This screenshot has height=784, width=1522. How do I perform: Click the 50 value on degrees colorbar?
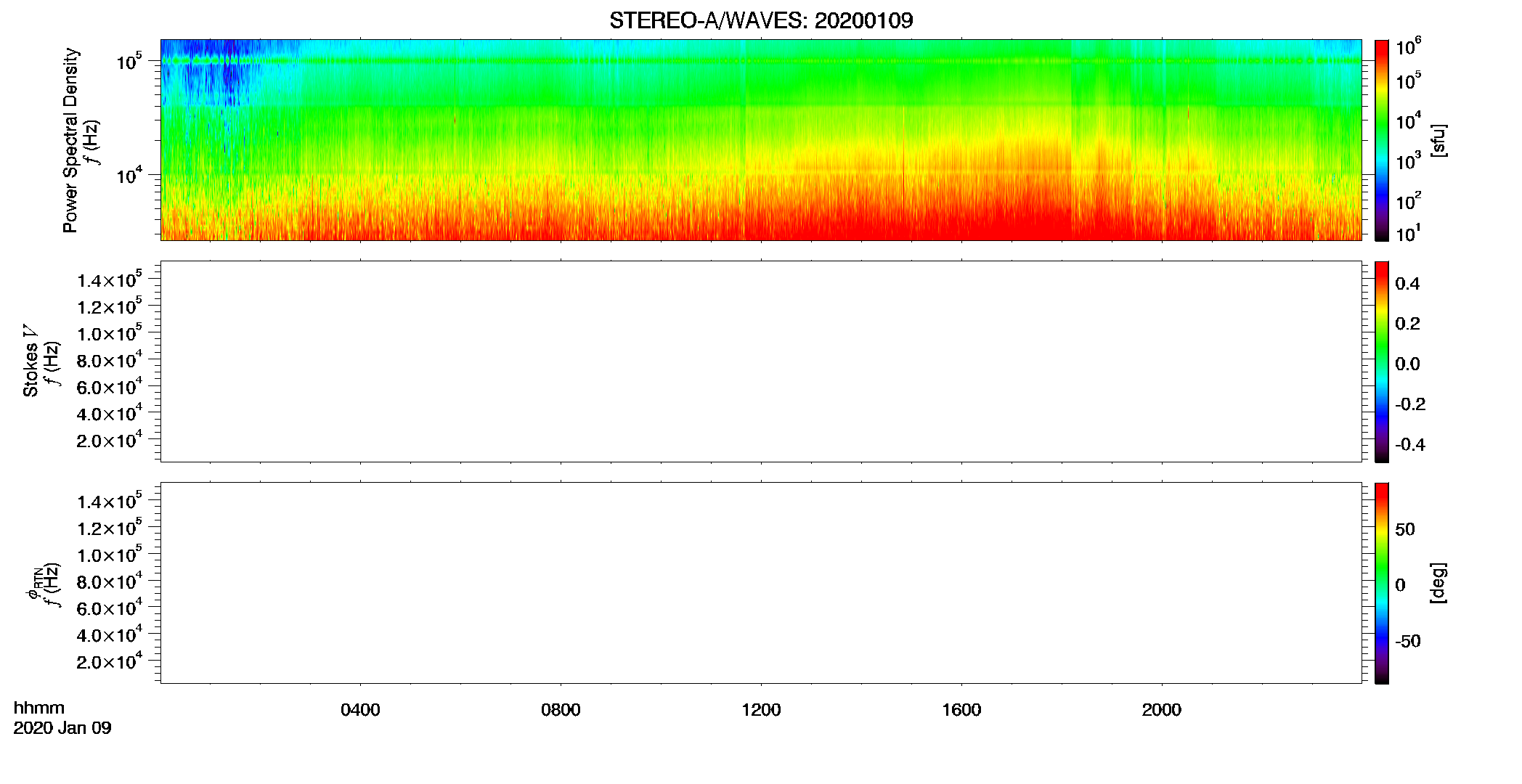(1405, 529)
